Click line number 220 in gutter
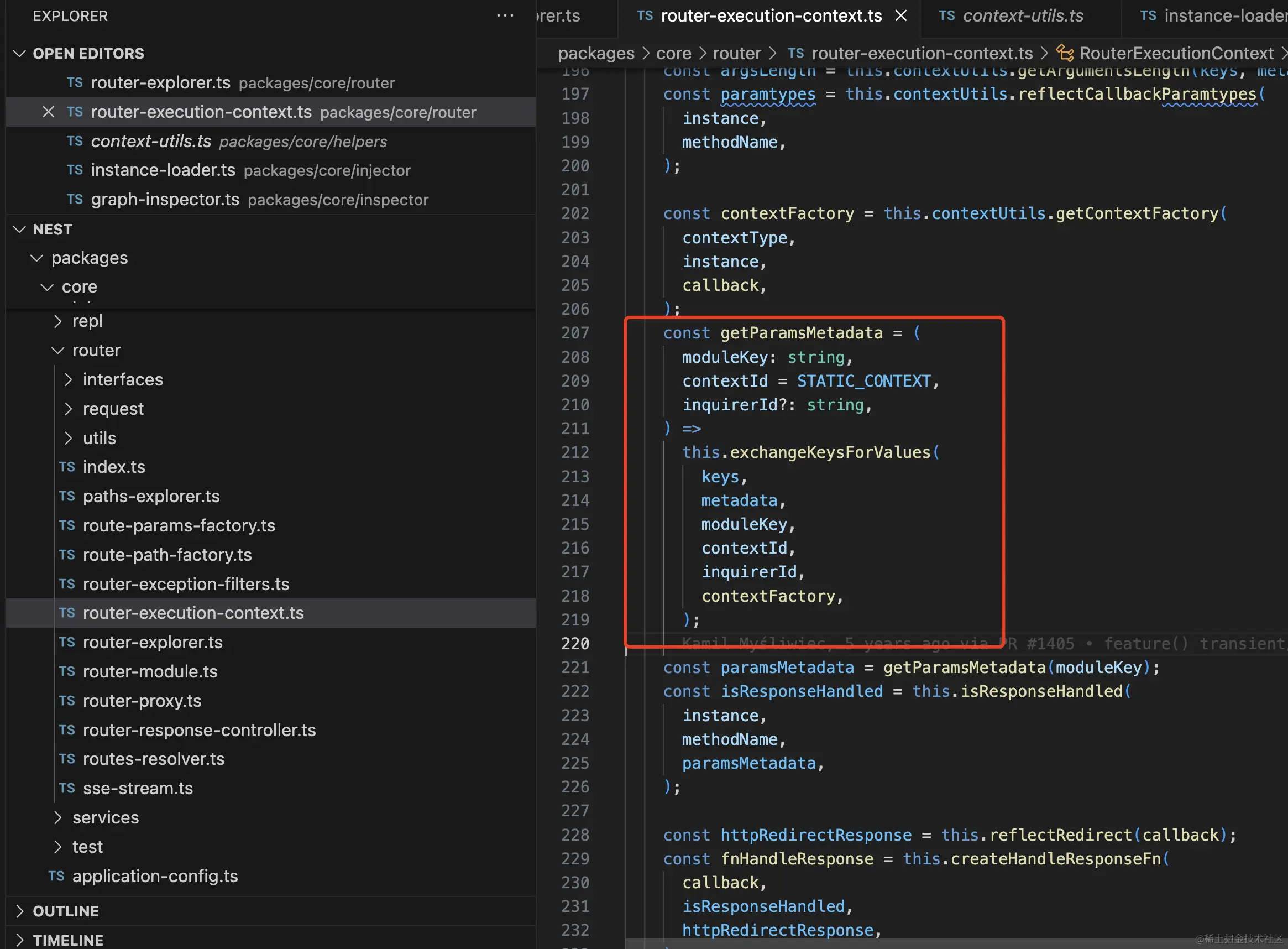This screenshot has width=1288, height=949. [575, 643]
